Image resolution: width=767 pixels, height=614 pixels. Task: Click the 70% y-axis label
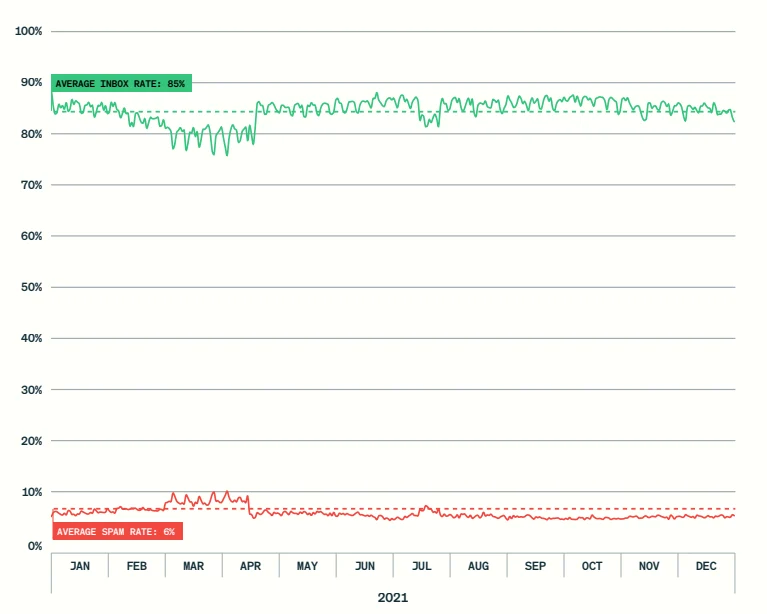pos(31,185)
